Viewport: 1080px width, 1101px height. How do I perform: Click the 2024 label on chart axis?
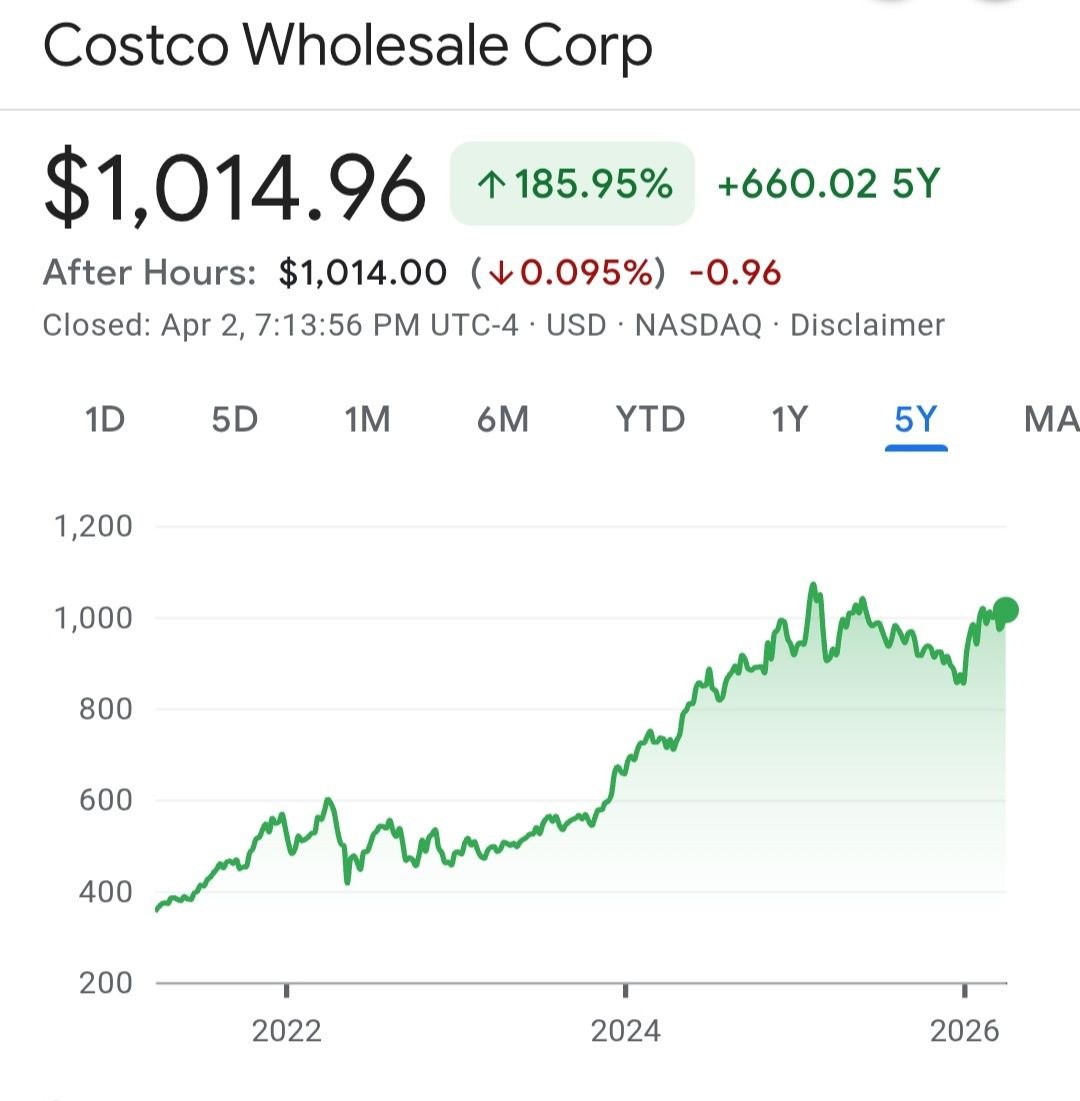626,1031
